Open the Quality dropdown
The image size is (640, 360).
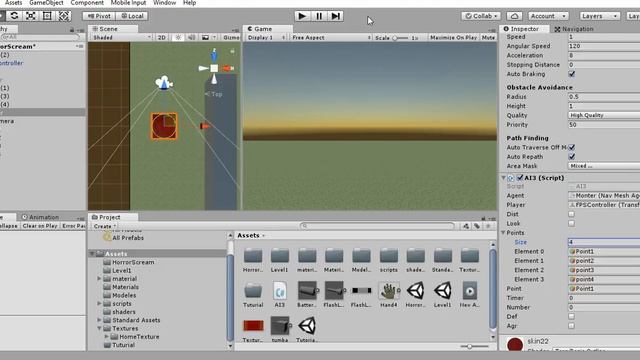tap(604, 115)
